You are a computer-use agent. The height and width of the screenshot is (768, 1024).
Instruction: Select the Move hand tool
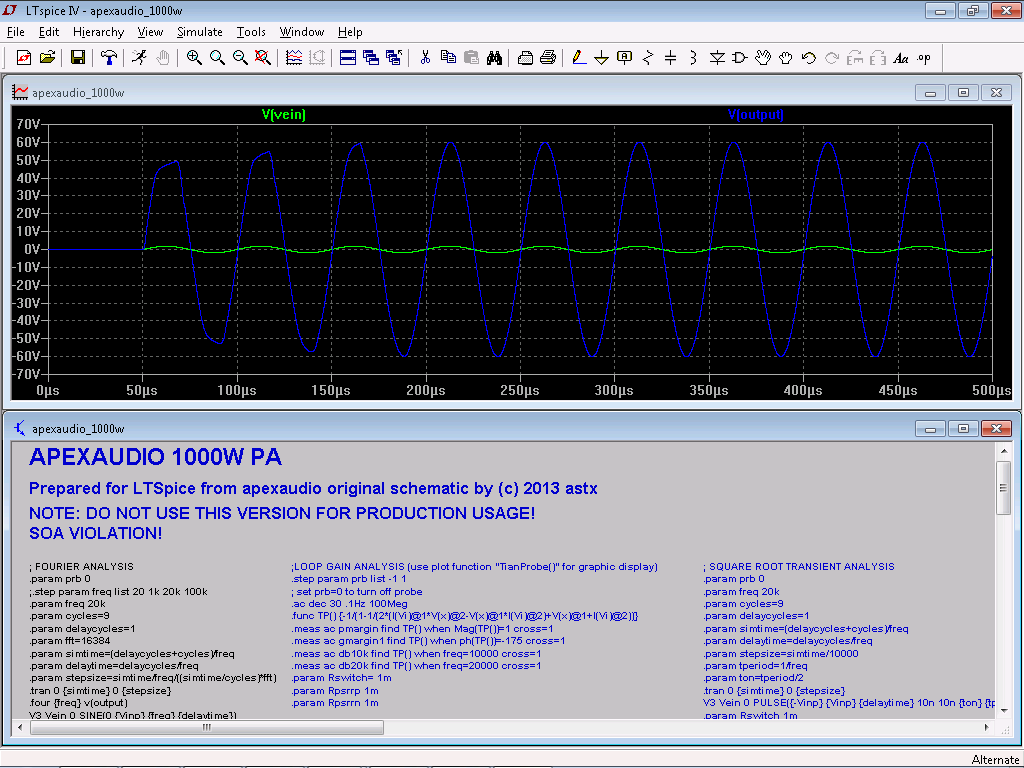pyautogui.click(x=763, y=58)
